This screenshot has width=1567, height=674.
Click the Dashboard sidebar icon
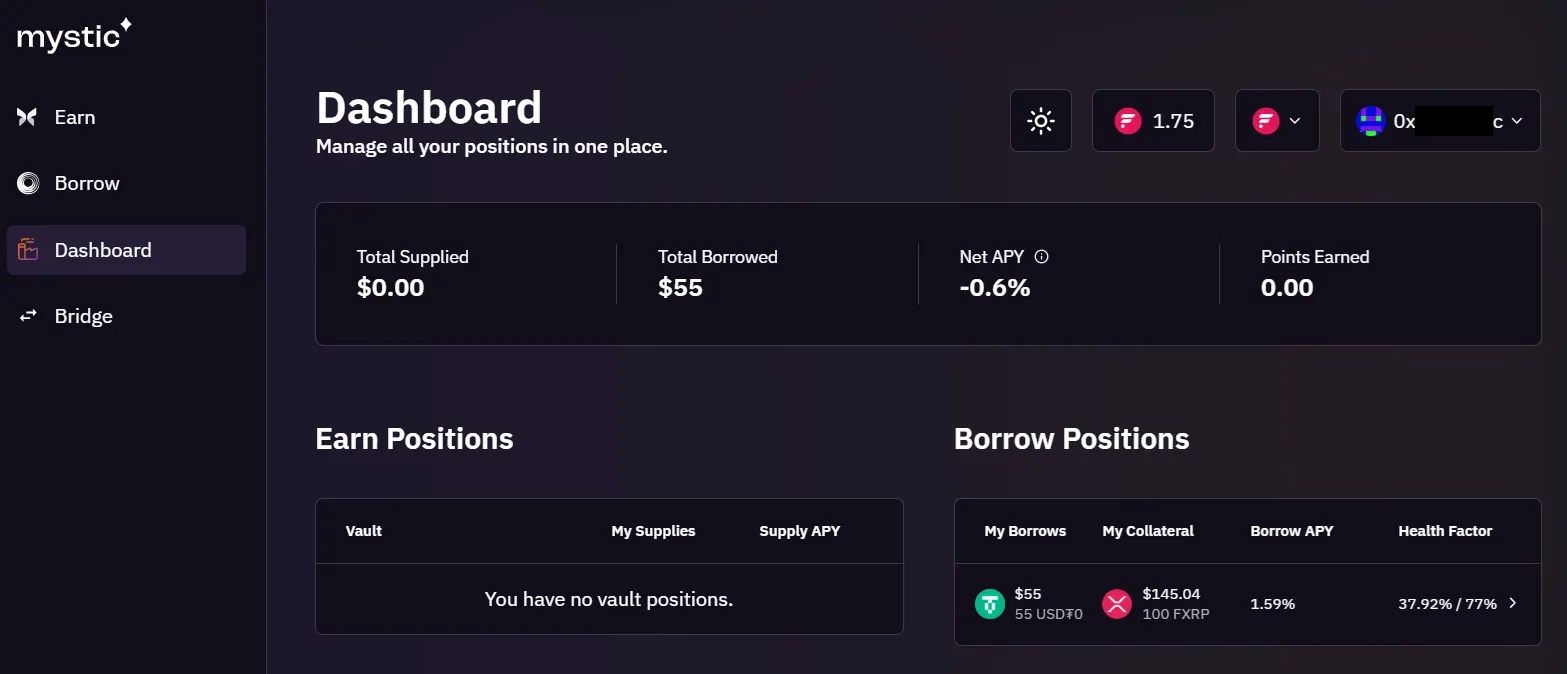(28, 250)
